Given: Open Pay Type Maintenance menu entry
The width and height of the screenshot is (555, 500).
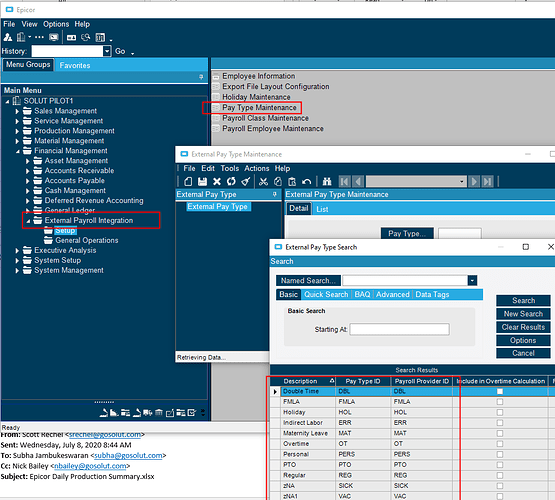Looking at the screenshot, I should point(259,108).
